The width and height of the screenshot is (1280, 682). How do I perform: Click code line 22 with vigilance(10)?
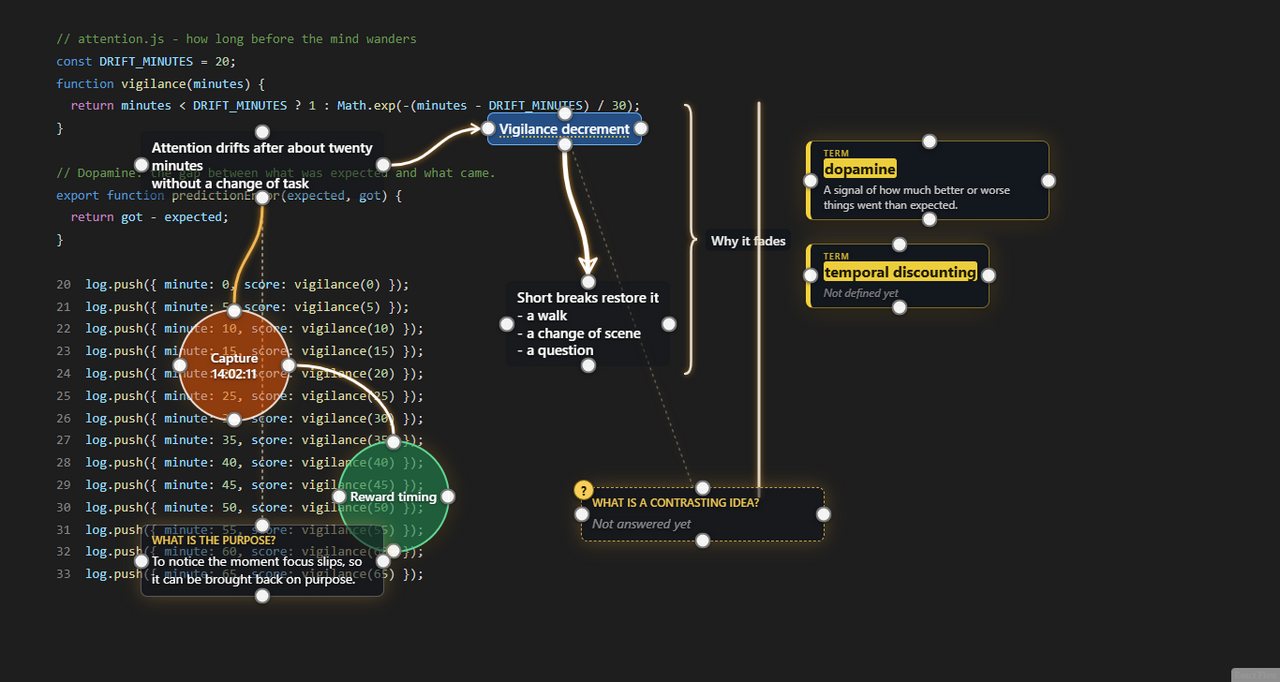click(x=240, y=329)
